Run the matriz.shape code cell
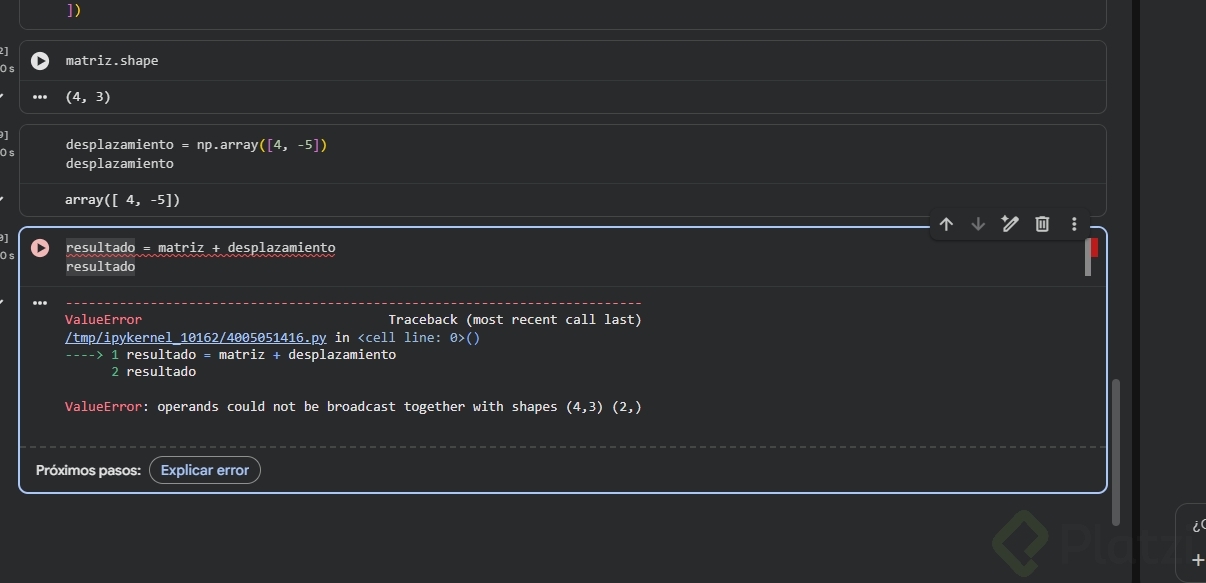Screen dimensions: 1206x583 click(x=40, y=61)
